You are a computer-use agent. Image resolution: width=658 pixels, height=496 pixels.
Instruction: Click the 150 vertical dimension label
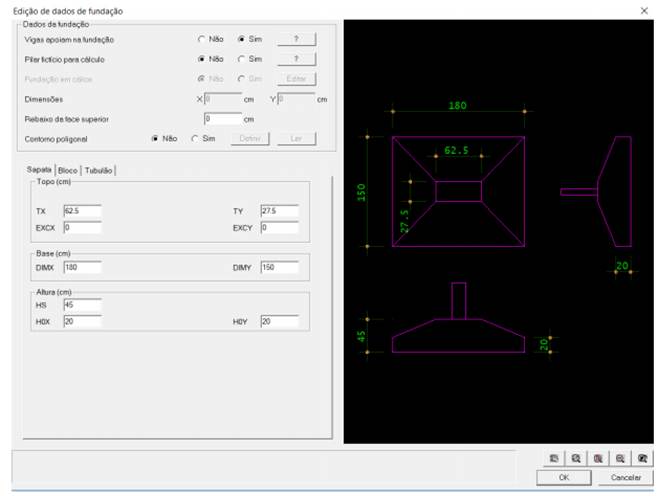click(x=361, y=192)
